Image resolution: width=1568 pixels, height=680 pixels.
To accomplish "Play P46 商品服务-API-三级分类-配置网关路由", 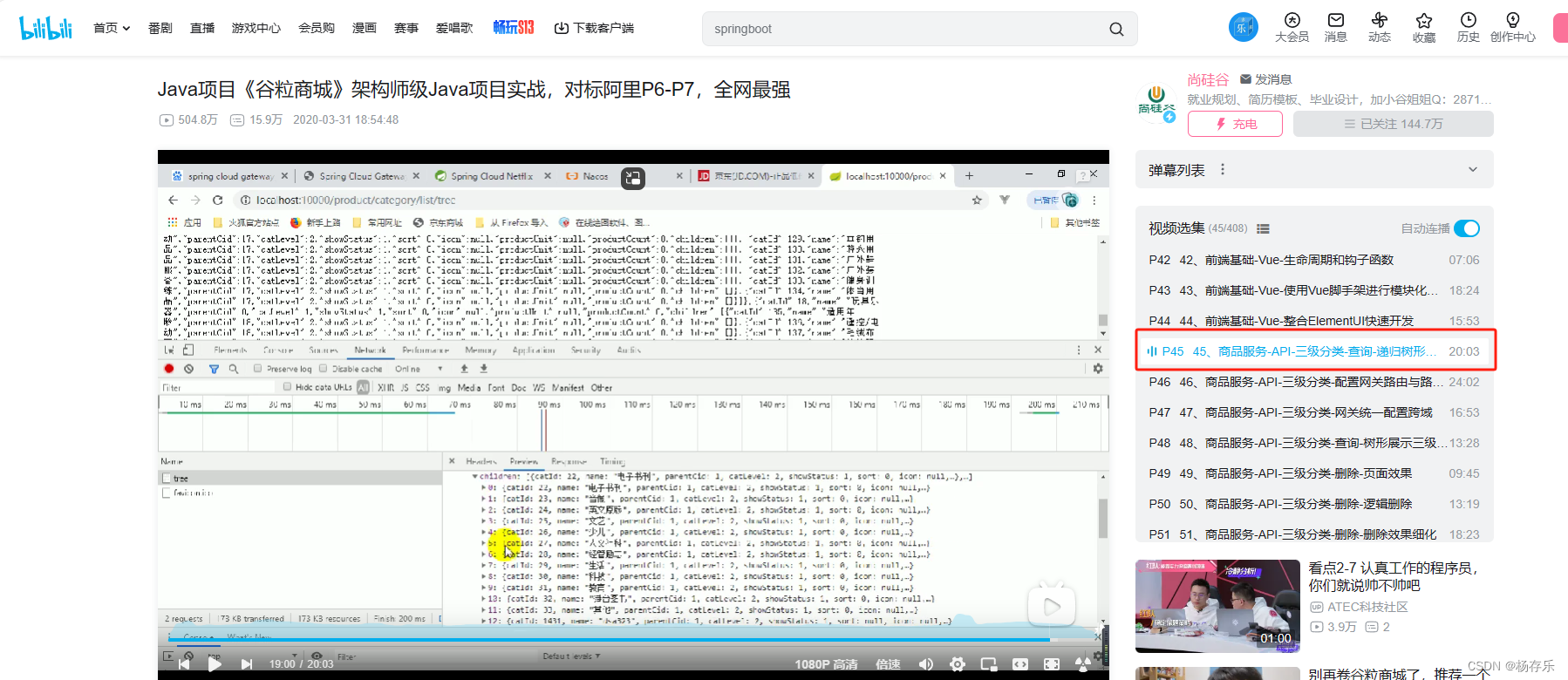I will (x=1314, y=382).
